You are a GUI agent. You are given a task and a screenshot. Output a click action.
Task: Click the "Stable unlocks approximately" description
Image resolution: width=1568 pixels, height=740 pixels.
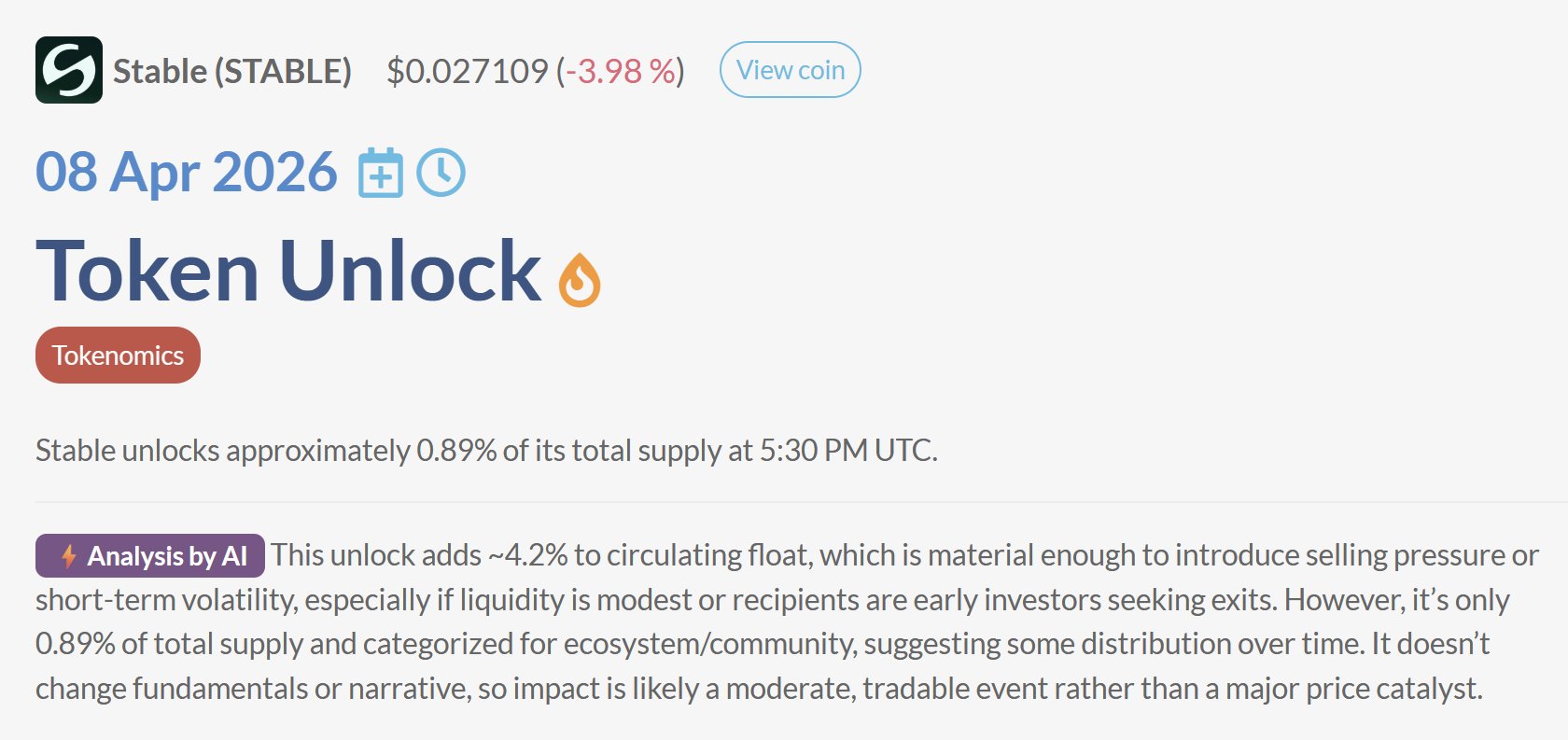click(222, 451)
